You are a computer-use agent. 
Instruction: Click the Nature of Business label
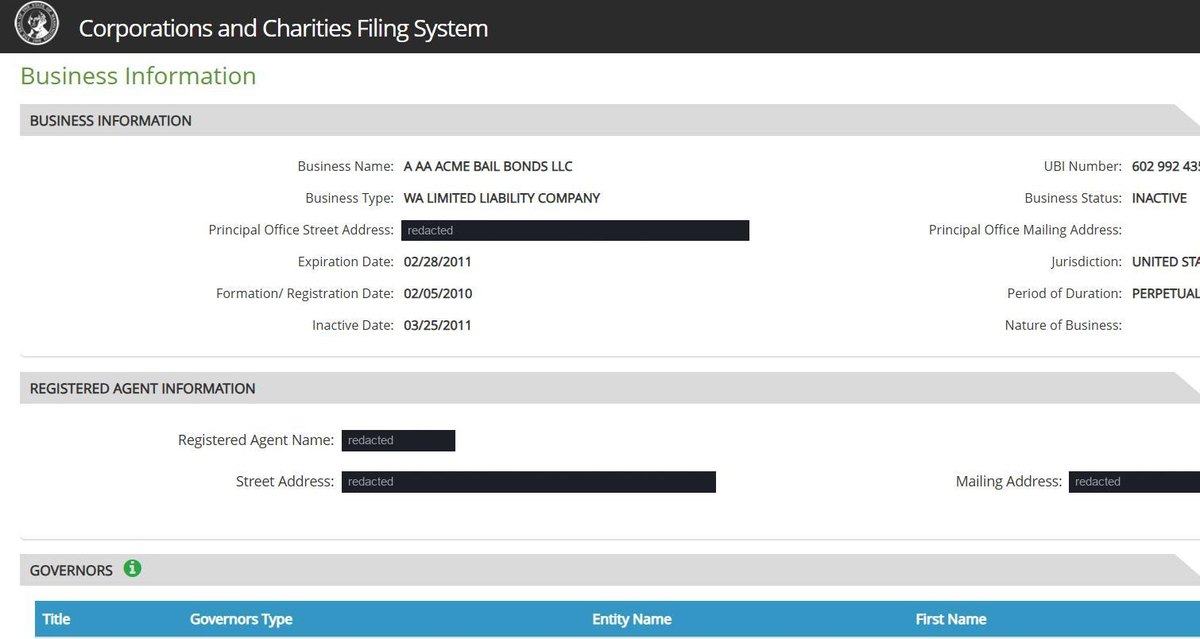(x=1064, y=325)
